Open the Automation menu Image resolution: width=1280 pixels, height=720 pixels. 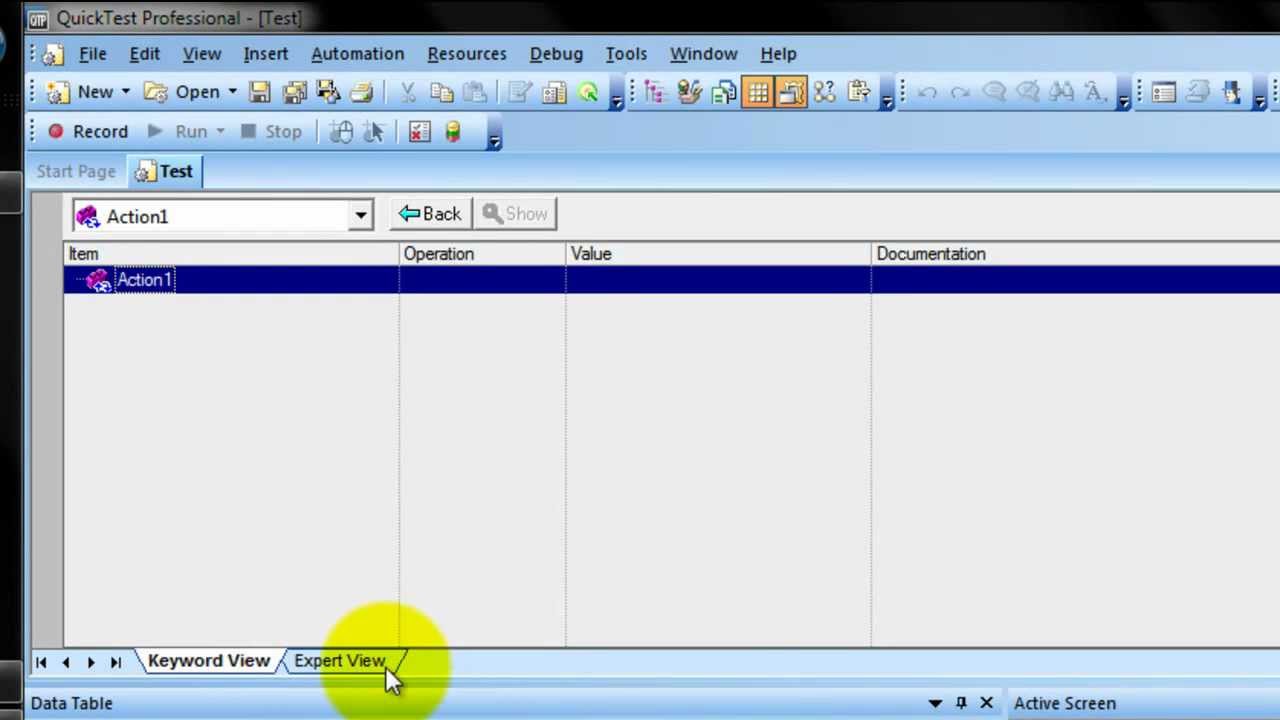point(357,54)
